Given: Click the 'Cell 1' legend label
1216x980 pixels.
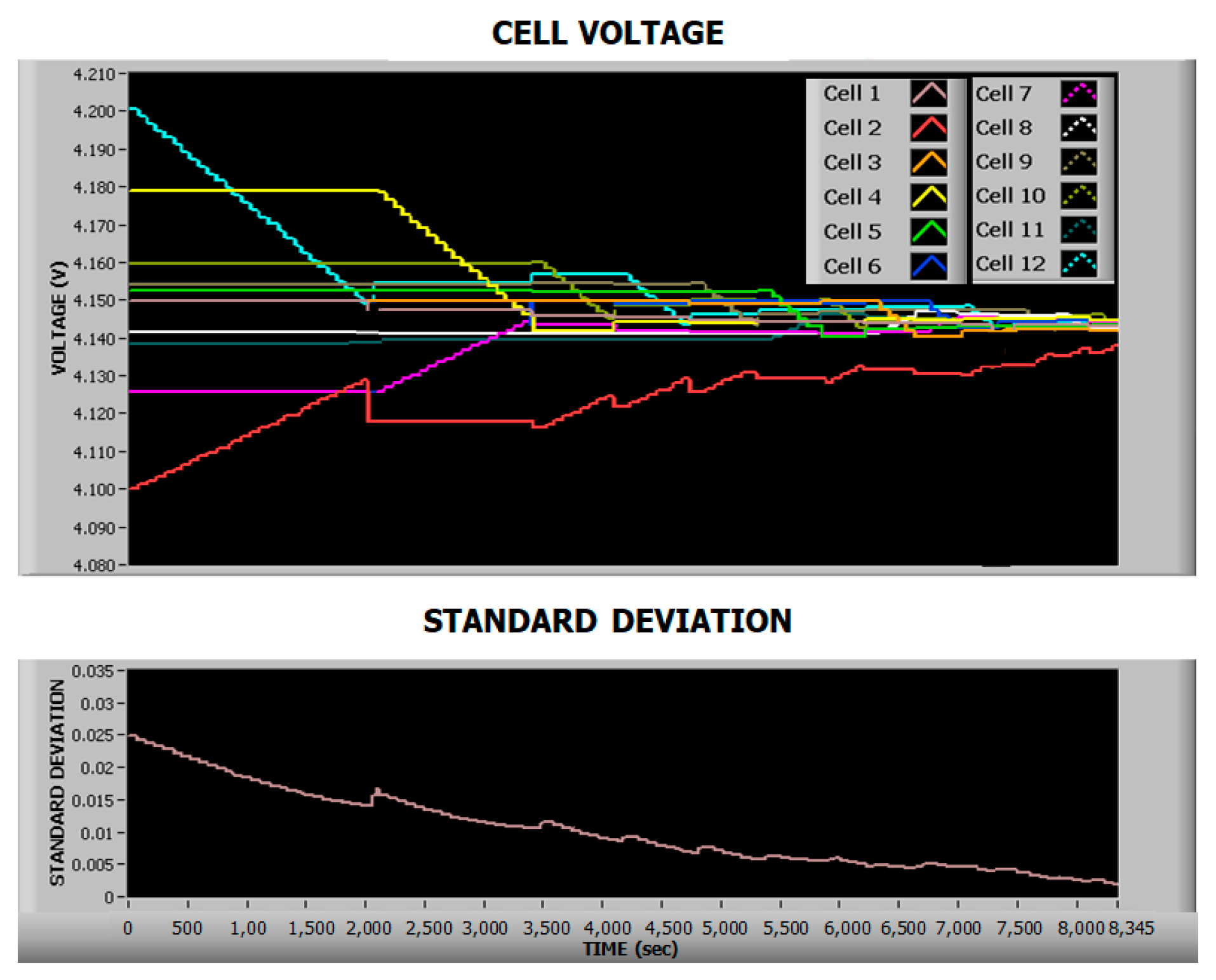Looking at the screenshot, I should 852,94.
